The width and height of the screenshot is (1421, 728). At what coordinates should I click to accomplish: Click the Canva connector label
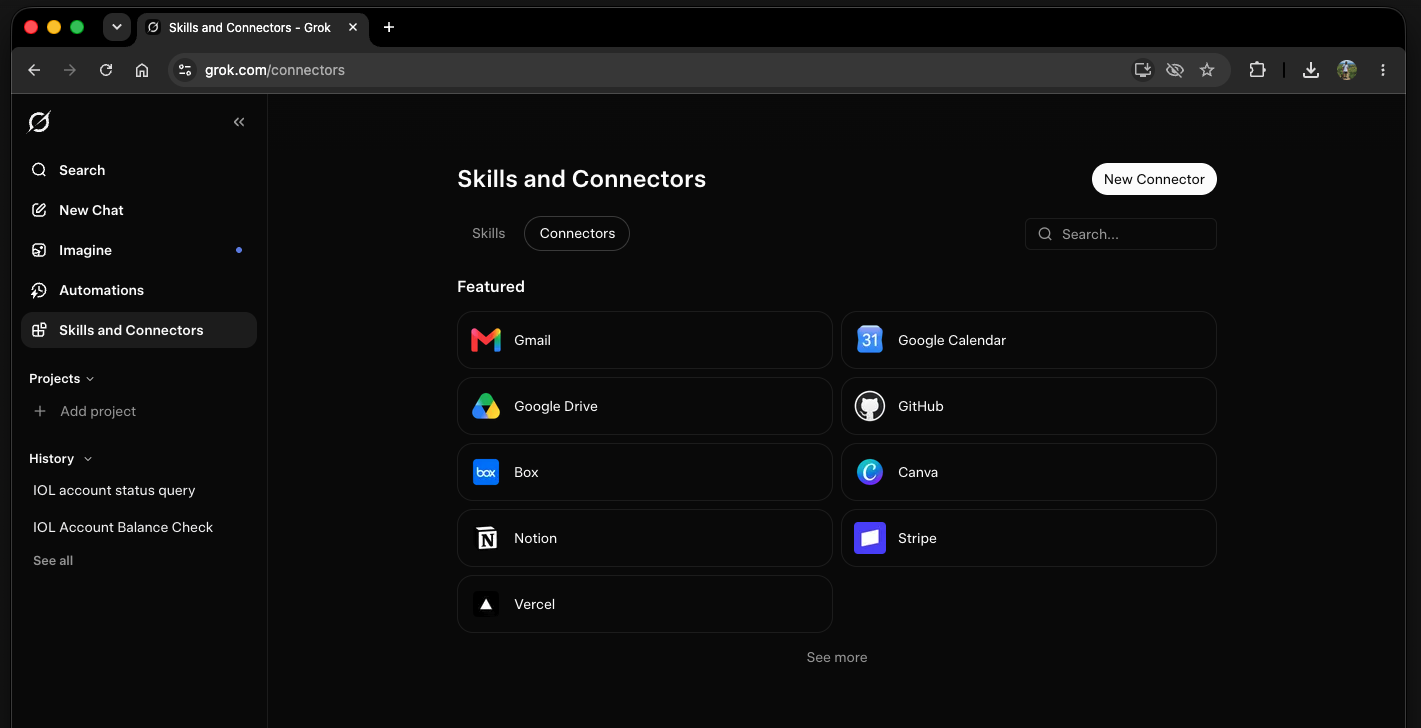[918, 472]
